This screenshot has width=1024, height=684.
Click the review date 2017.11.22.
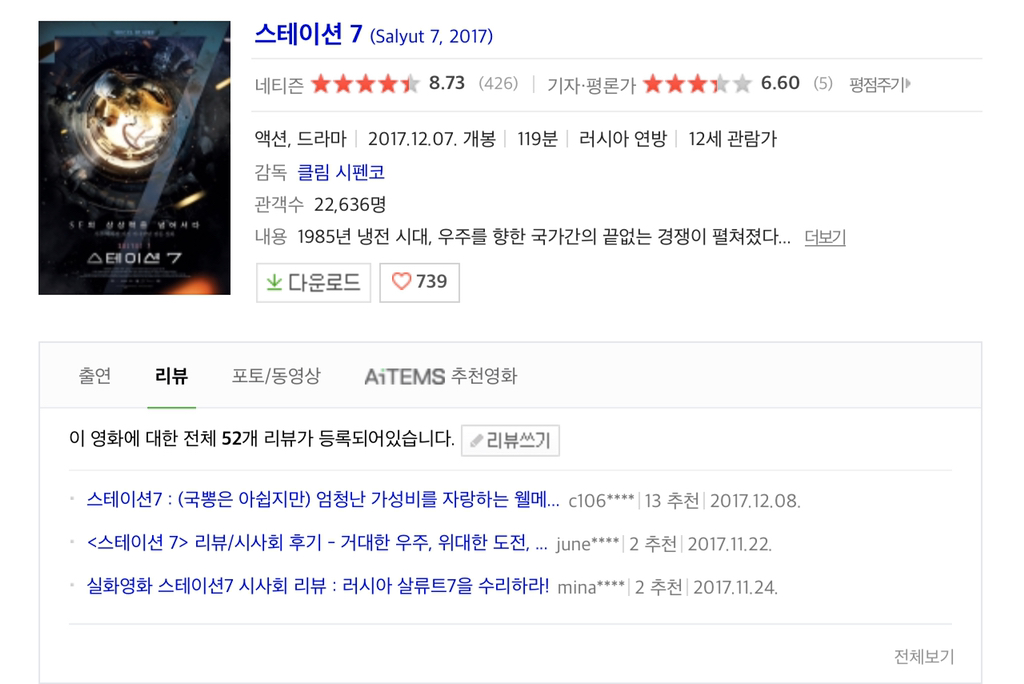(x=729, y=544)
